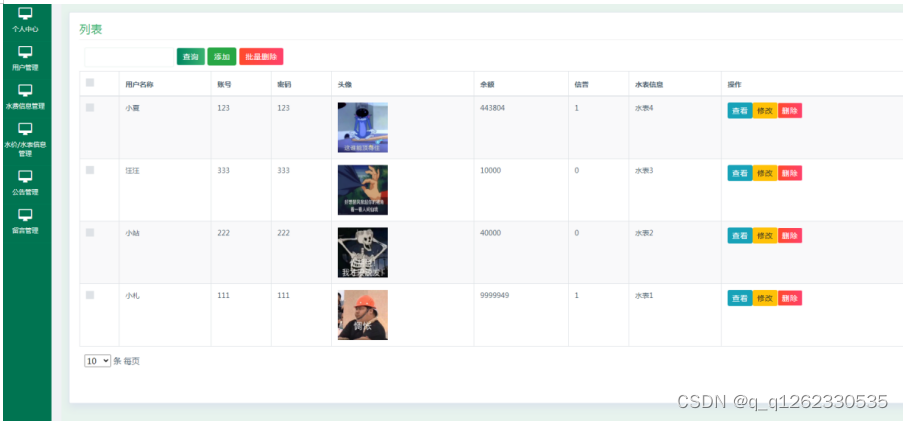903x421 pixels.
Task: Edit (修改) the 水表3 row
Action: tap(765, 173)
